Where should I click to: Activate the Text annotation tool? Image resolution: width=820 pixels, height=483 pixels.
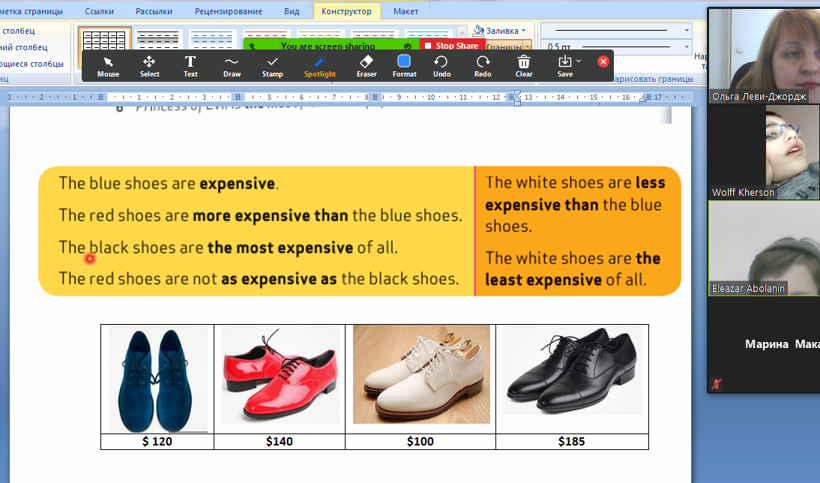pos(190,66)
